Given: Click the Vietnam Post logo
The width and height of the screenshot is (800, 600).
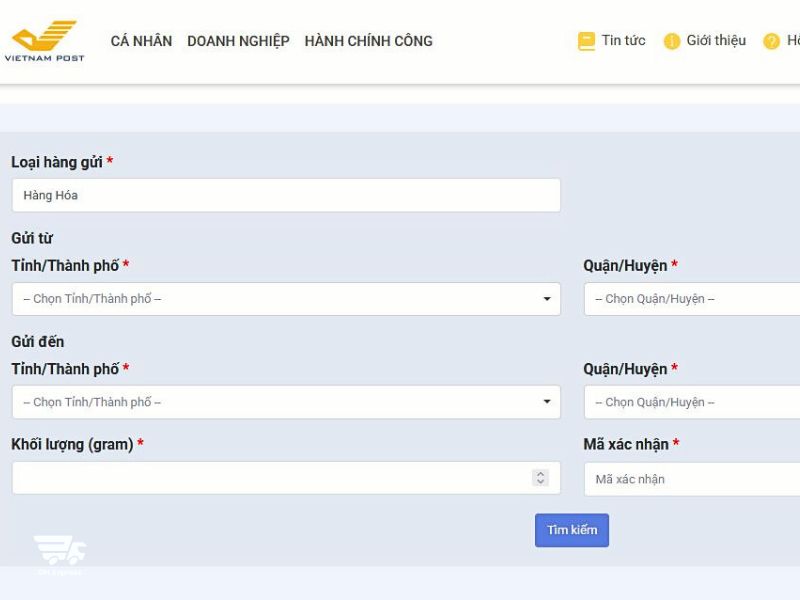Looking at the screenshot, I should [x=44, y=41].
